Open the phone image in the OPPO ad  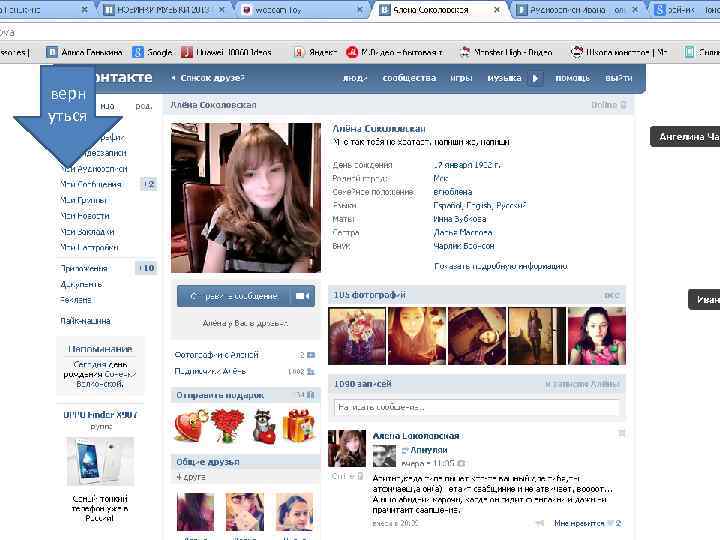pyautogui.click(x=100, y=461)
